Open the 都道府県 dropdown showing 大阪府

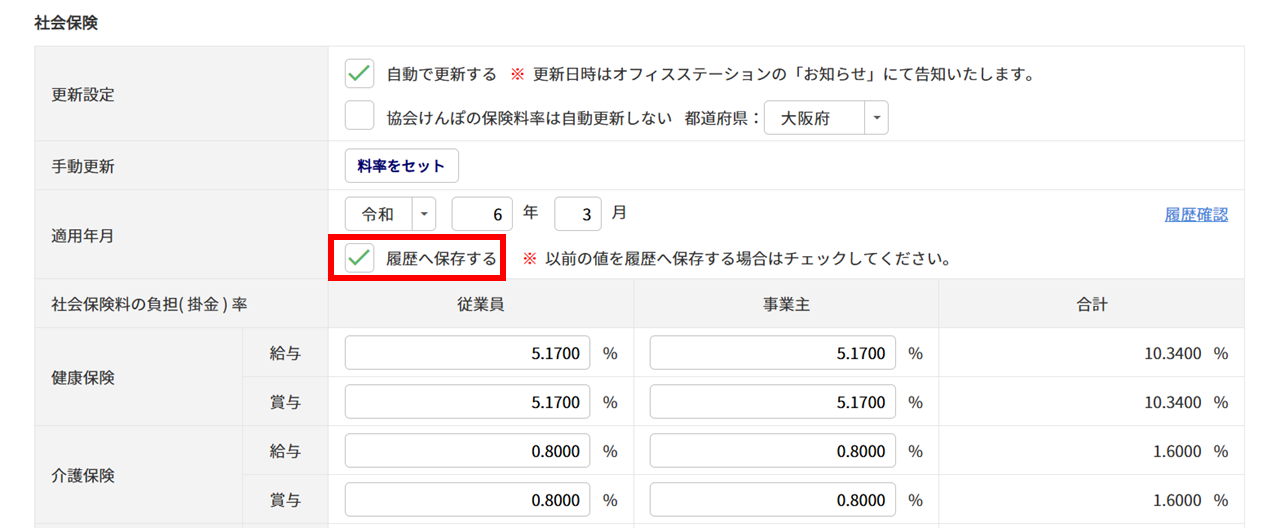pyautogui.click(x=826, y=118)
